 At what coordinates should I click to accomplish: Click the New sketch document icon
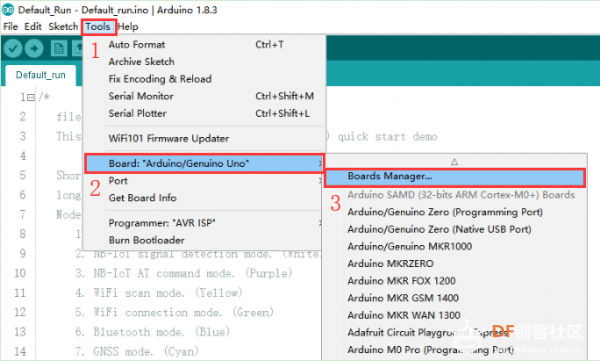pos(59,49)
